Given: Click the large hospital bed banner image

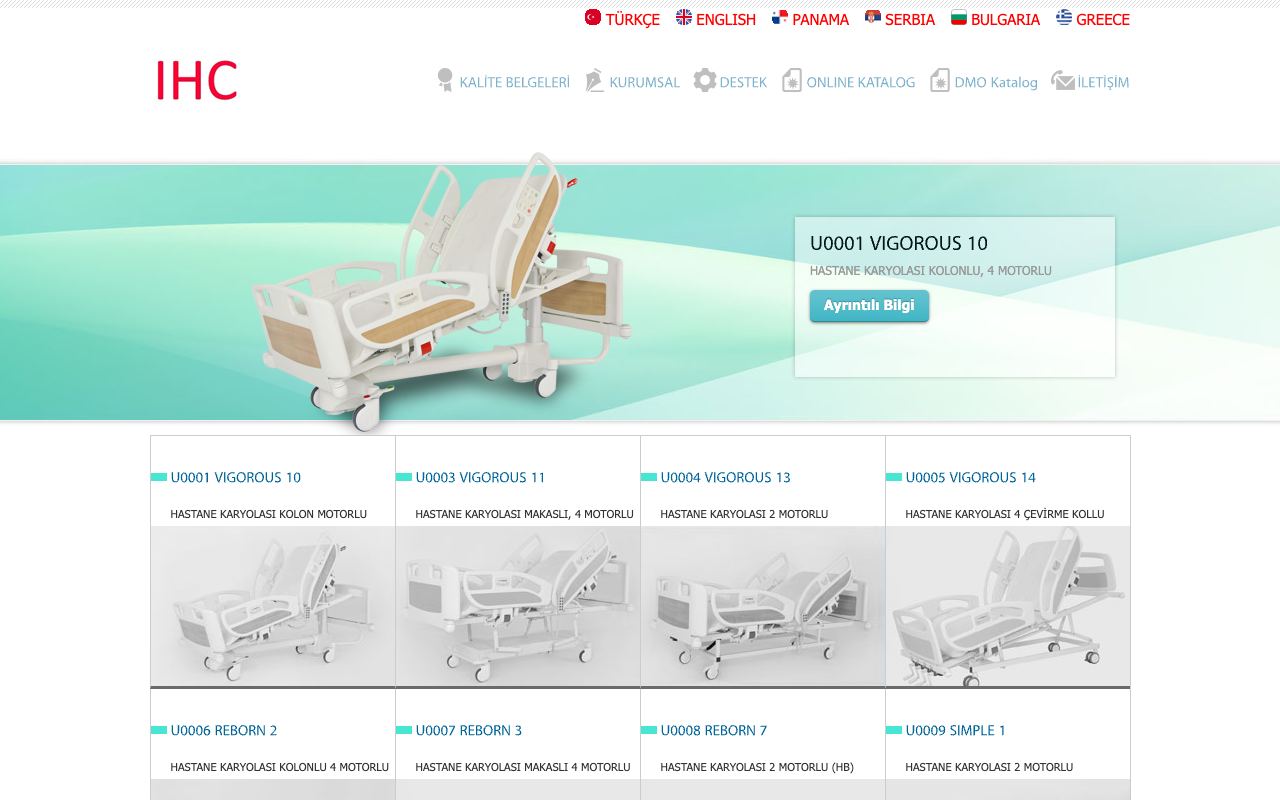Looking at the screenshot, I should point(440,292).
